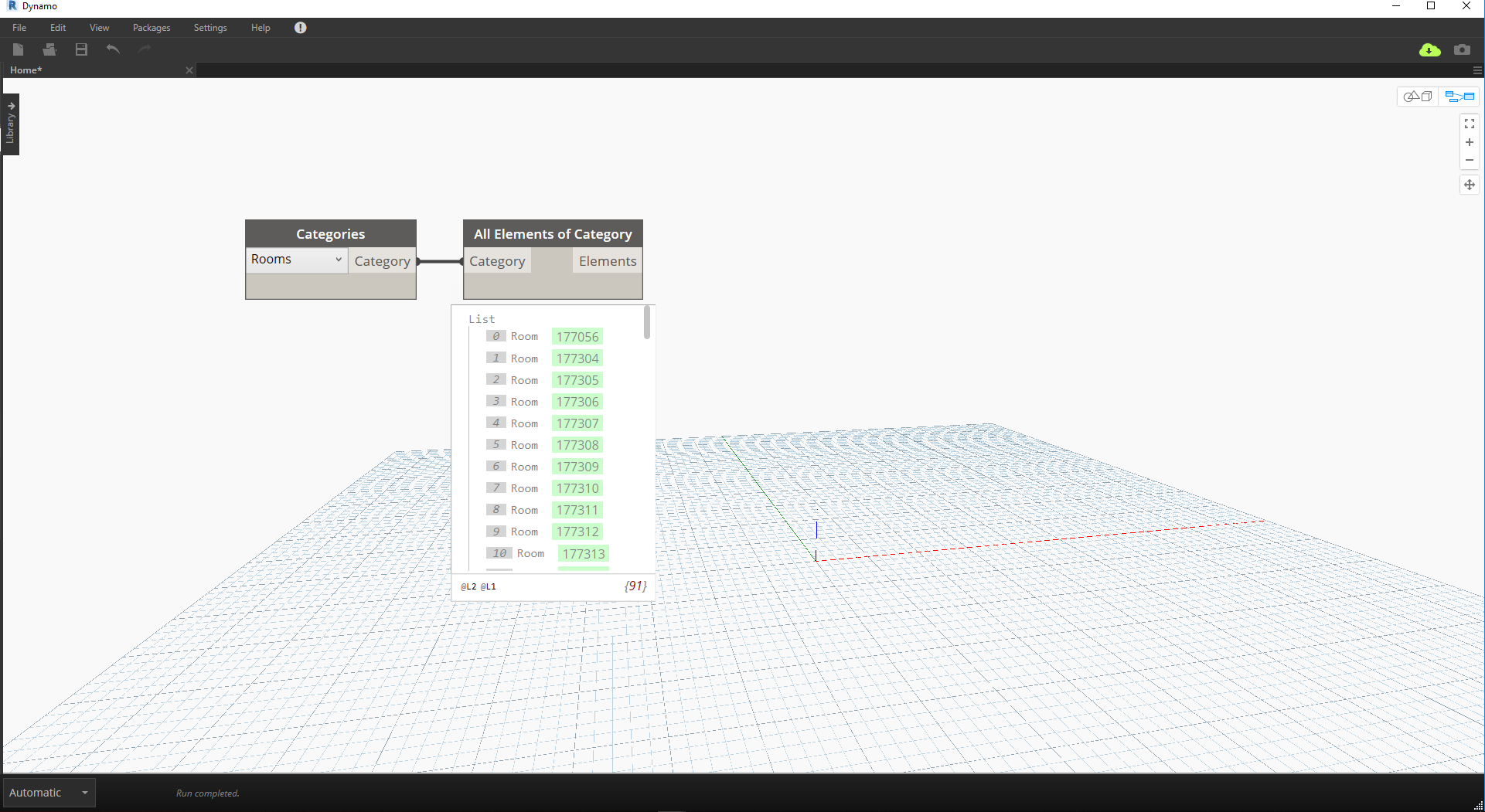This screenshot has height=812, width=1485.
Task: Click the New file icon in toolbar
Action: coord(19,49)
